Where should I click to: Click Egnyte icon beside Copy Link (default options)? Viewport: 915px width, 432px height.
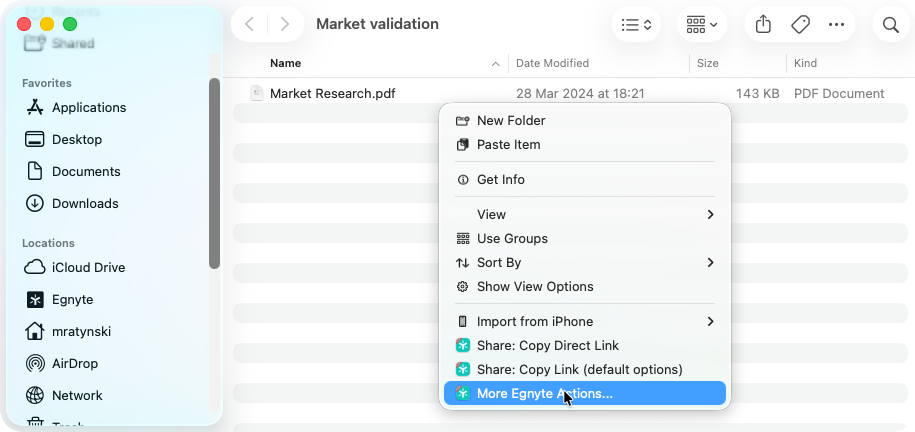pyautogui.click(x=463, y=370)
